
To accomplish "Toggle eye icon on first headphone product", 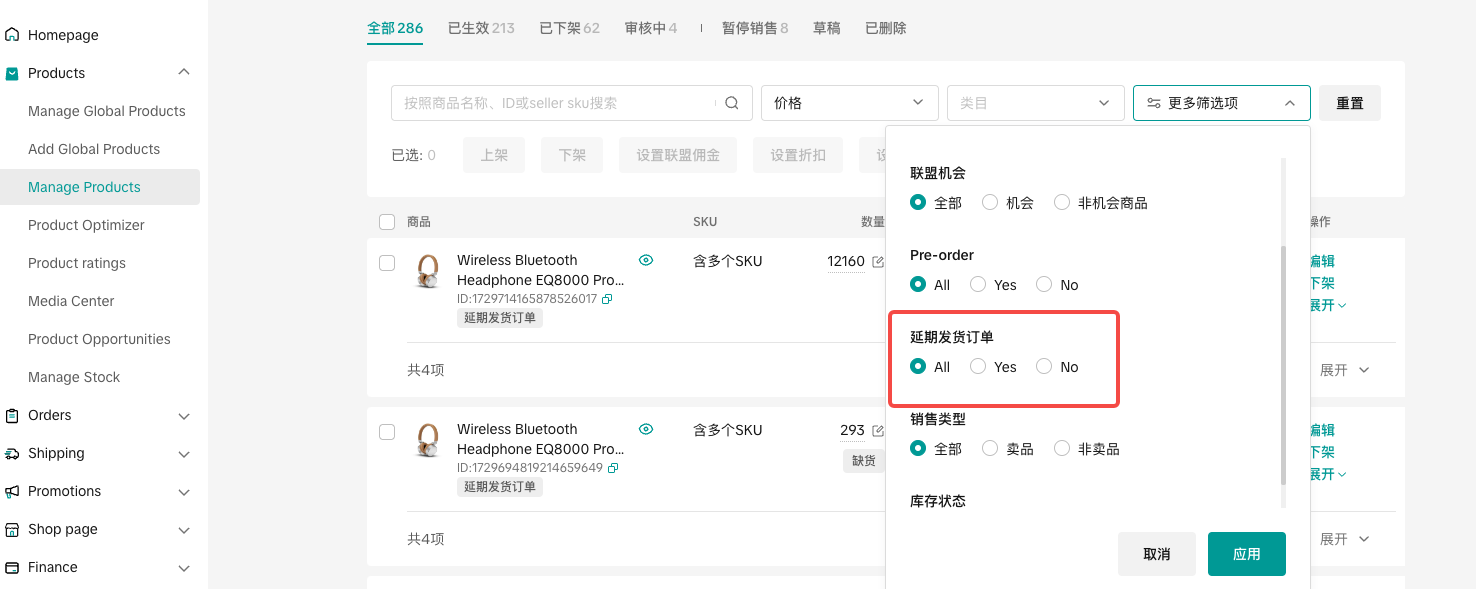I will 646,260.
